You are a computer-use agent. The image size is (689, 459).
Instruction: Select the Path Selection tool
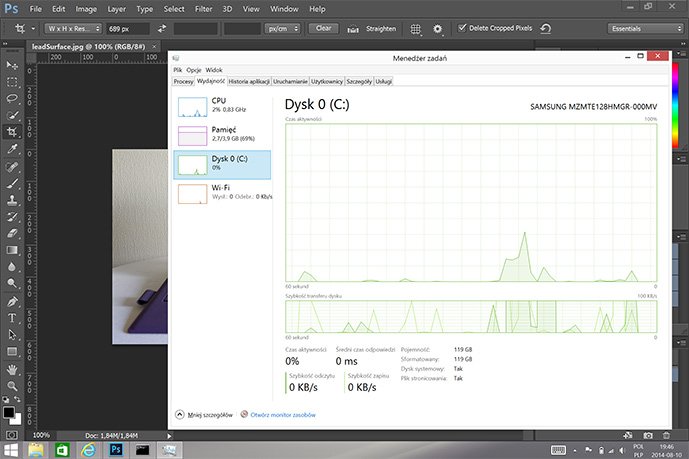pos(12,335)
